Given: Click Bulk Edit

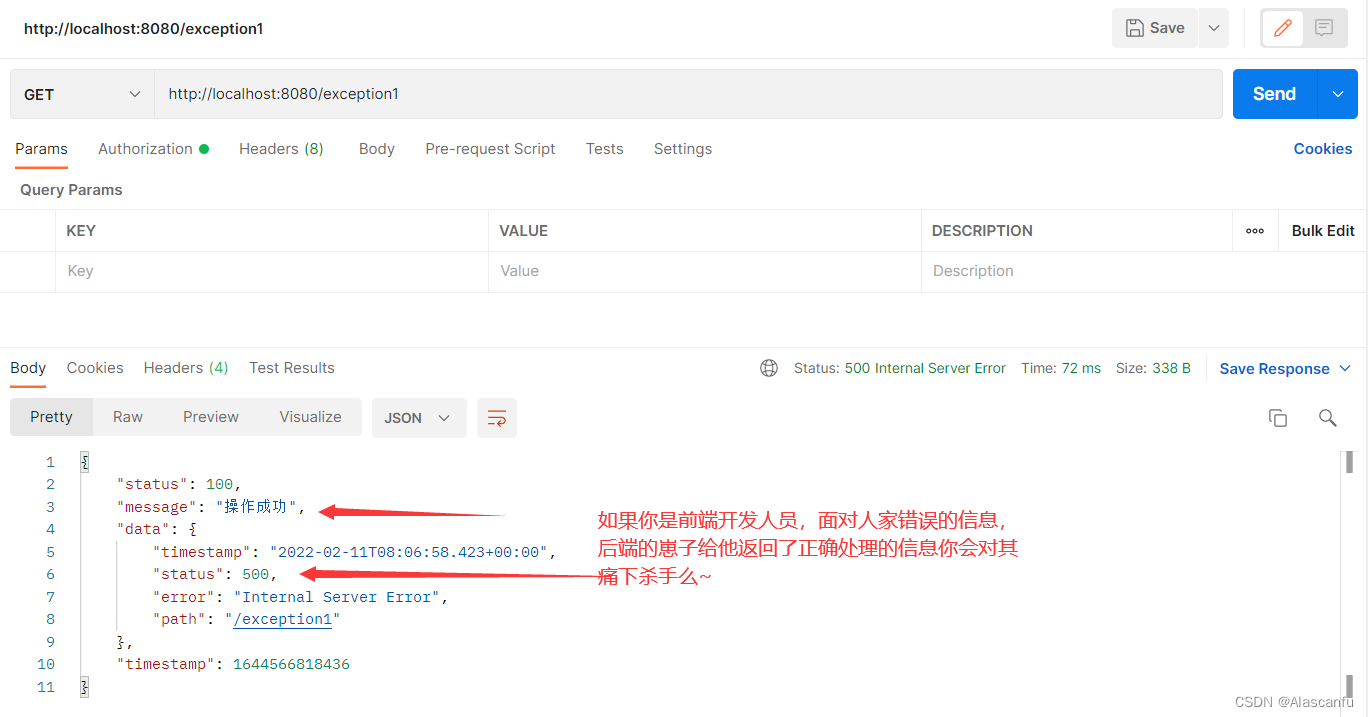Looking at the screenshot, I should tap(1323, 231).
